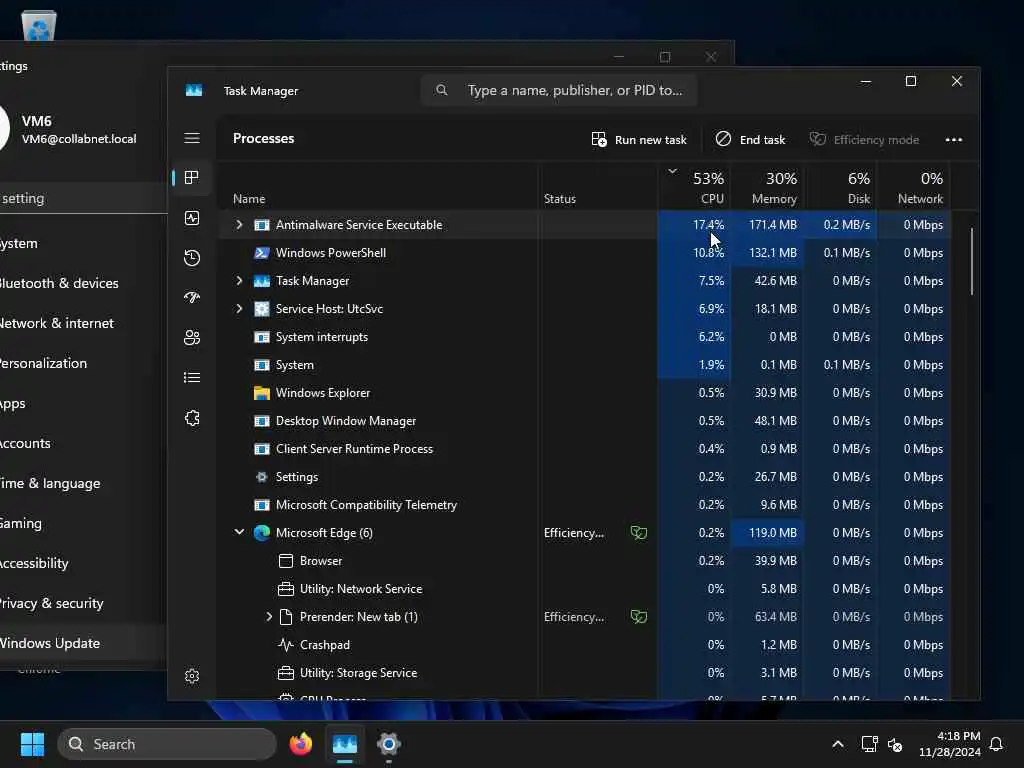Click the End task button

(750, 139)
